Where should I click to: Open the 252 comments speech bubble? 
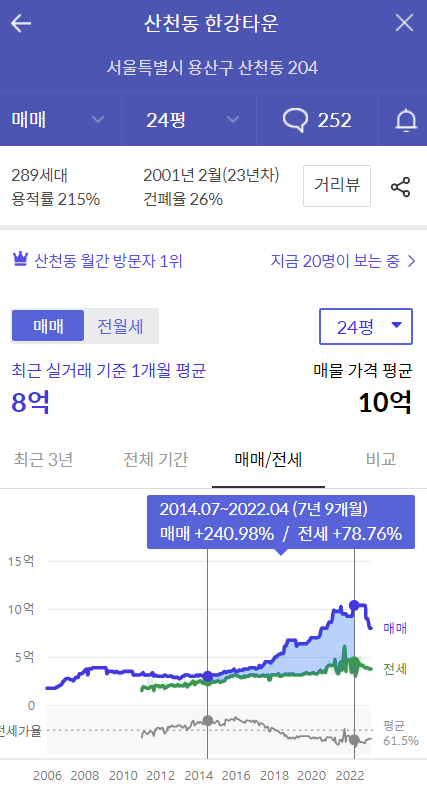tap(317, 119)
